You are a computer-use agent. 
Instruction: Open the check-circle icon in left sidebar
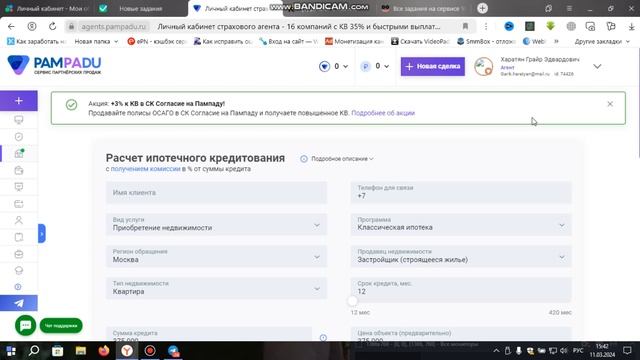tap(19, 137)
